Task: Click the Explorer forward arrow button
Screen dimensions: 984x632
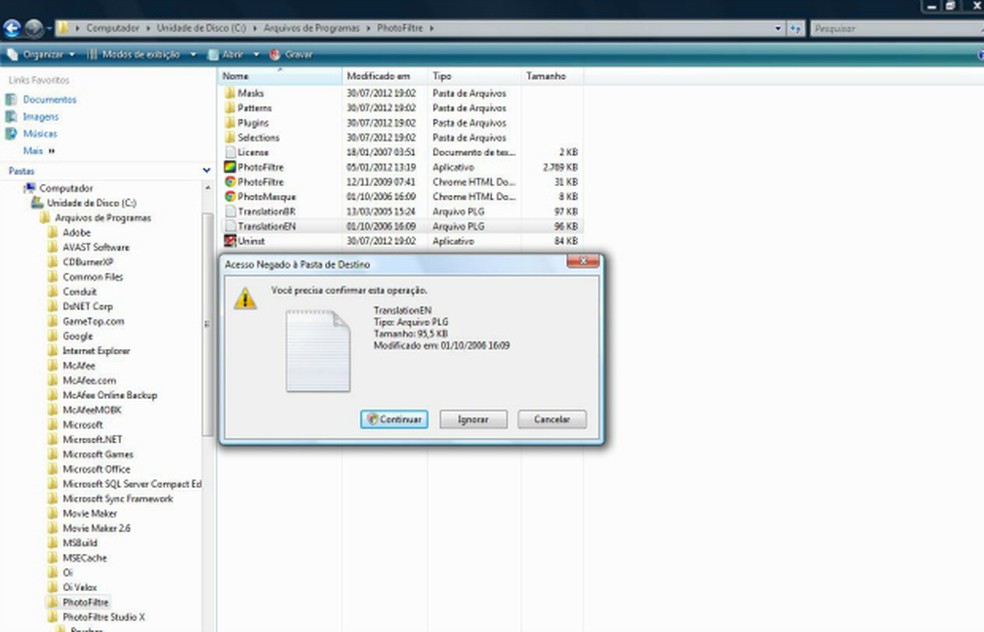Action: coord(34,28)
